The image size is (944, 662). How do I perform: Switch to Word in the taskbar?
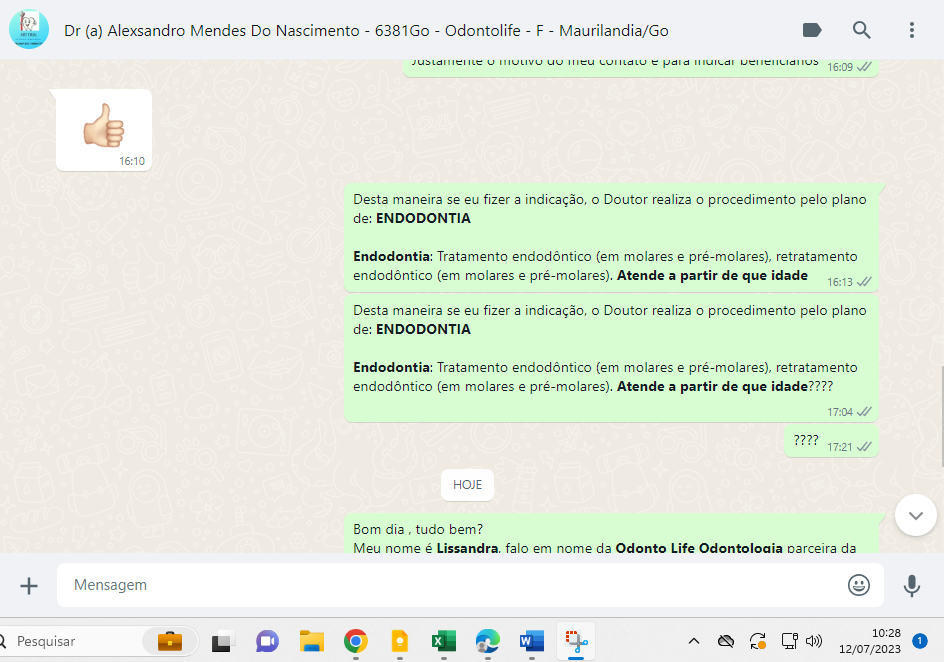coord(532,642)
